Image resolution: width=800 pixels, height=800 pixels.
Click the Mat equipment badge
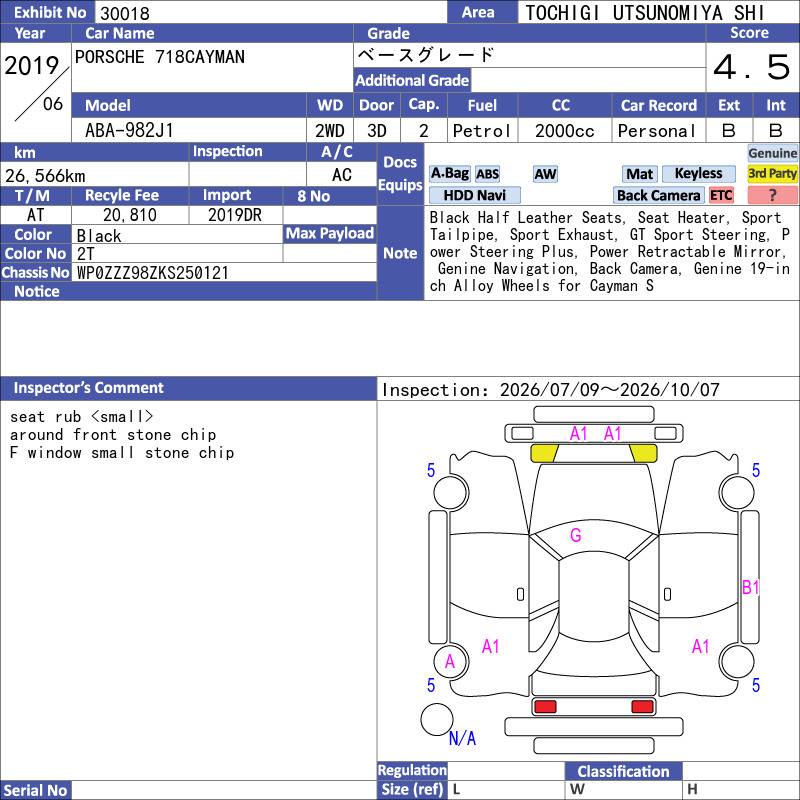[639, 174]
